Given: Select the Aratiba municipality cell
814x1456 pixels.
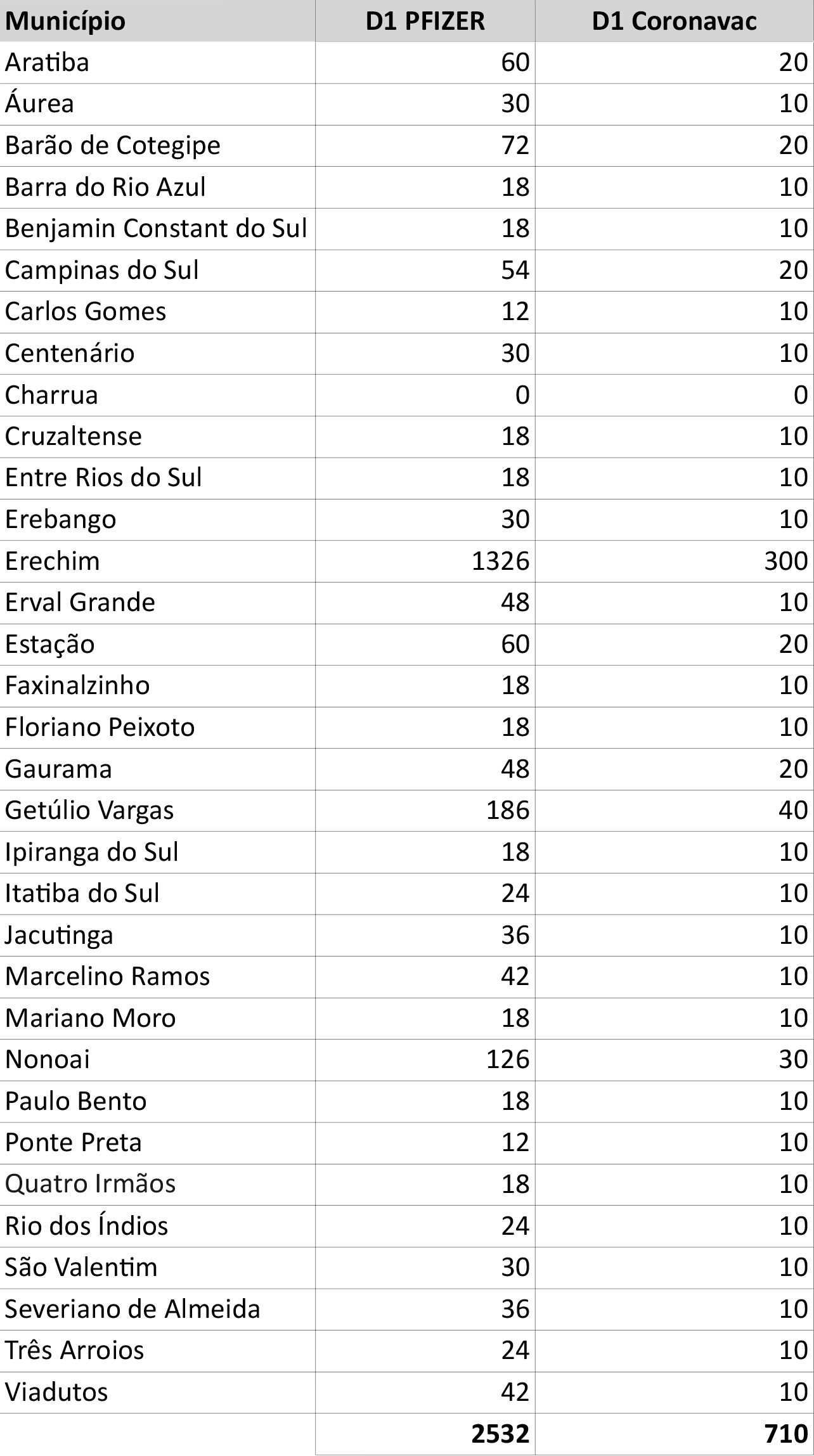Looking at the screenshot, I should coord(157,63).
